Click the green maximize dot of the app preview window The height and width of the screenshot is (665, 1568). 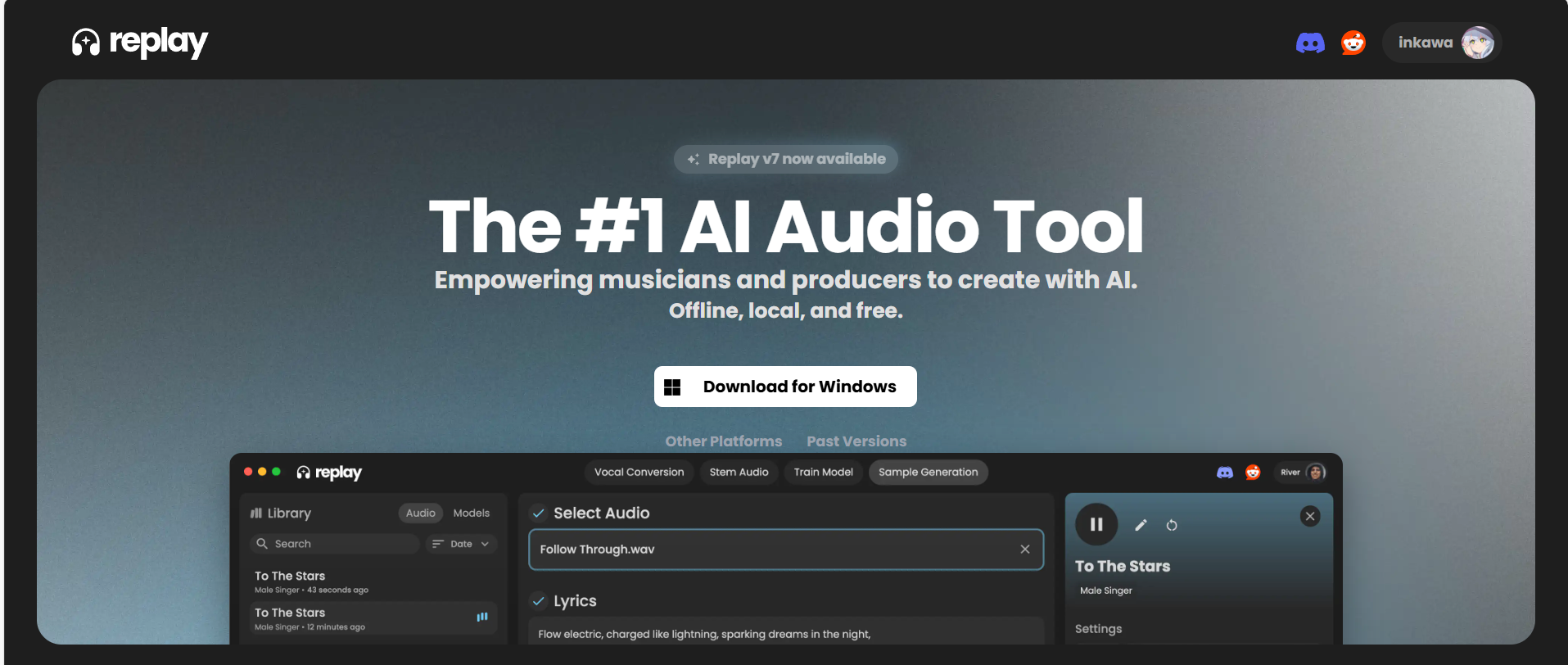(277, 472)
